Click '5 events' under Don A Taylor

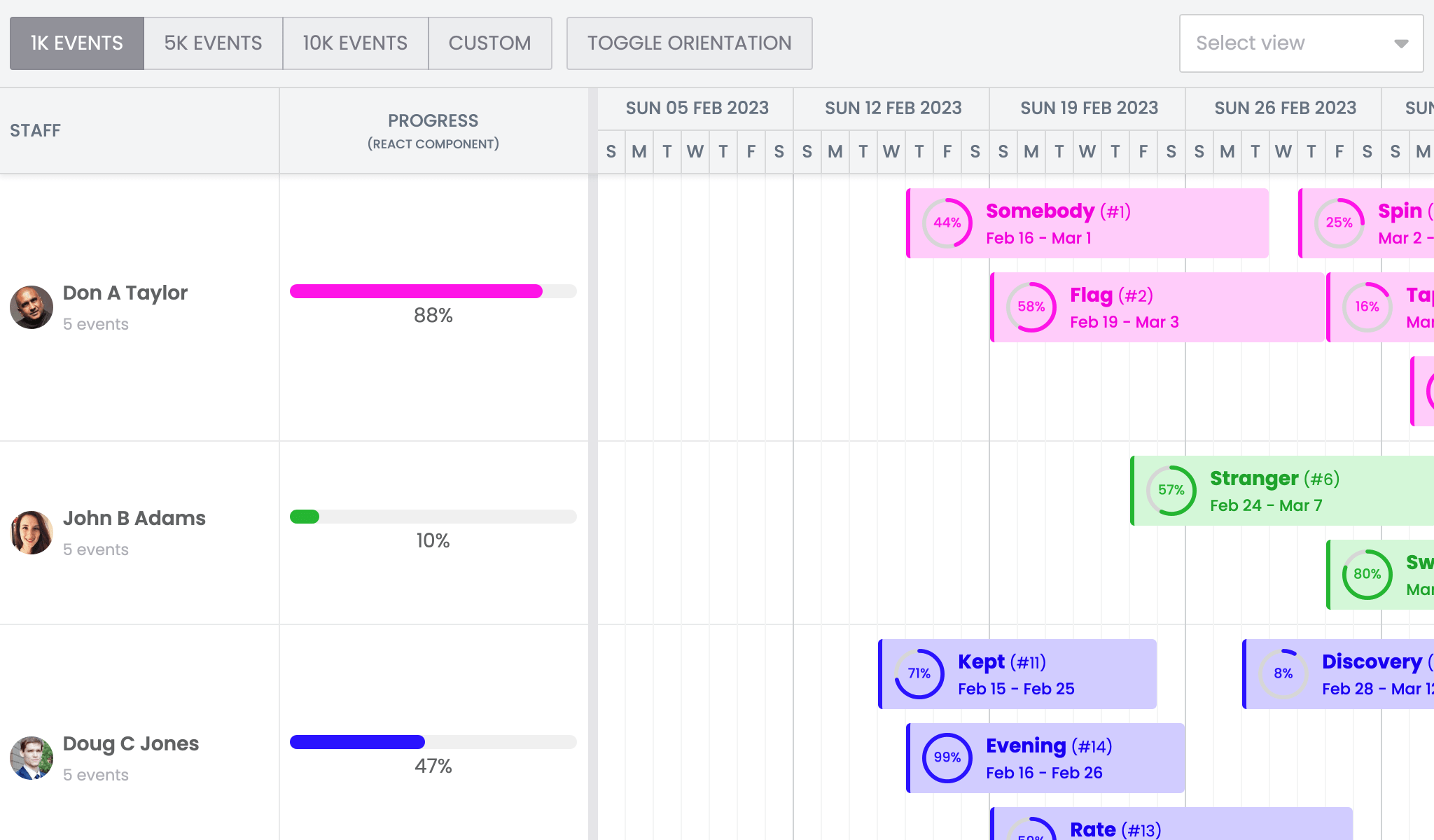[x=96, y=324]
